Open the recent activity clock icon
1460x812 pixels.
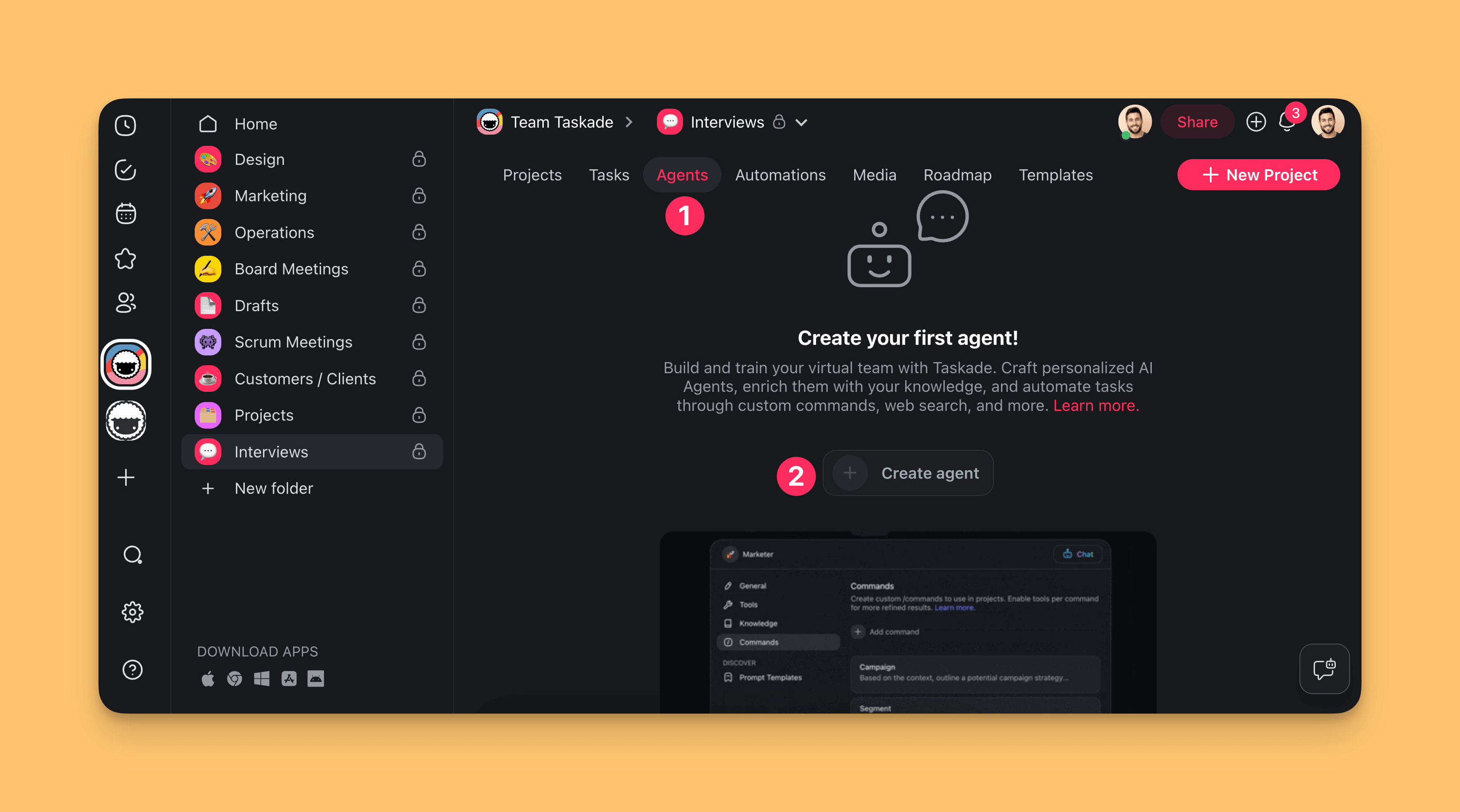125,125
